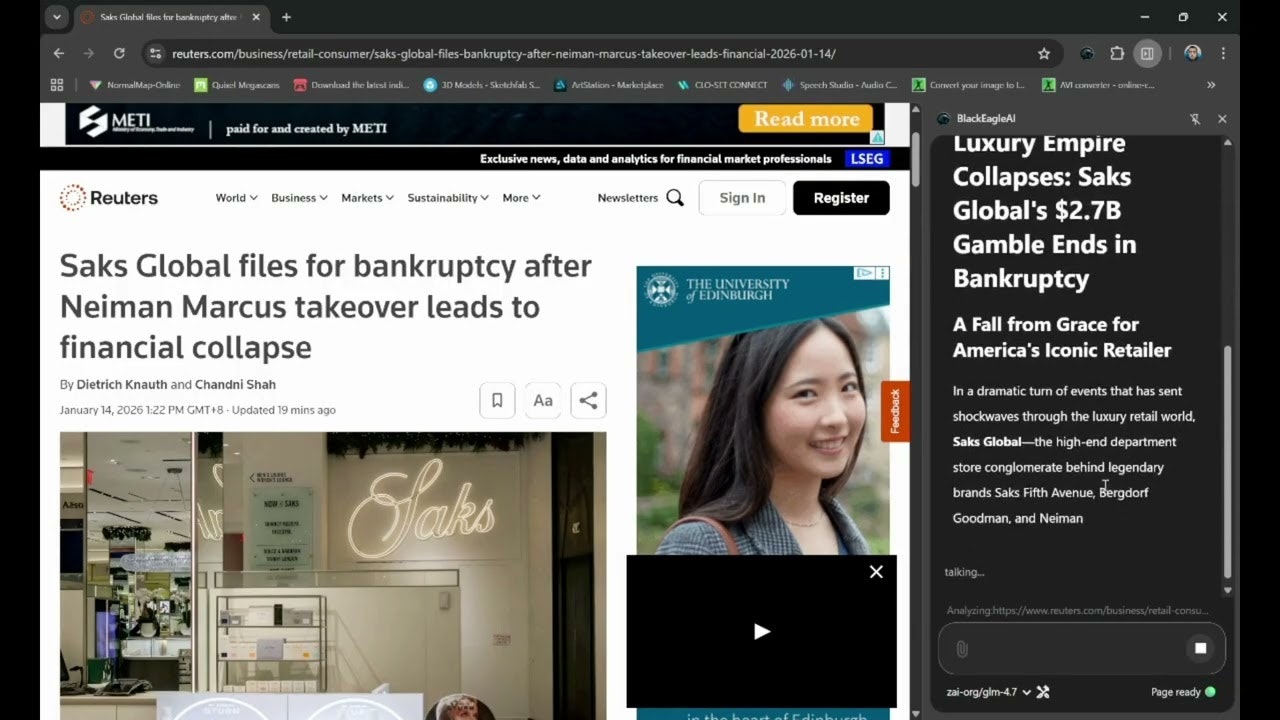Expand the Markets menu
The height and width of the screenshot is (720, 1280).
pyautogui.click(x=367, y=198)
